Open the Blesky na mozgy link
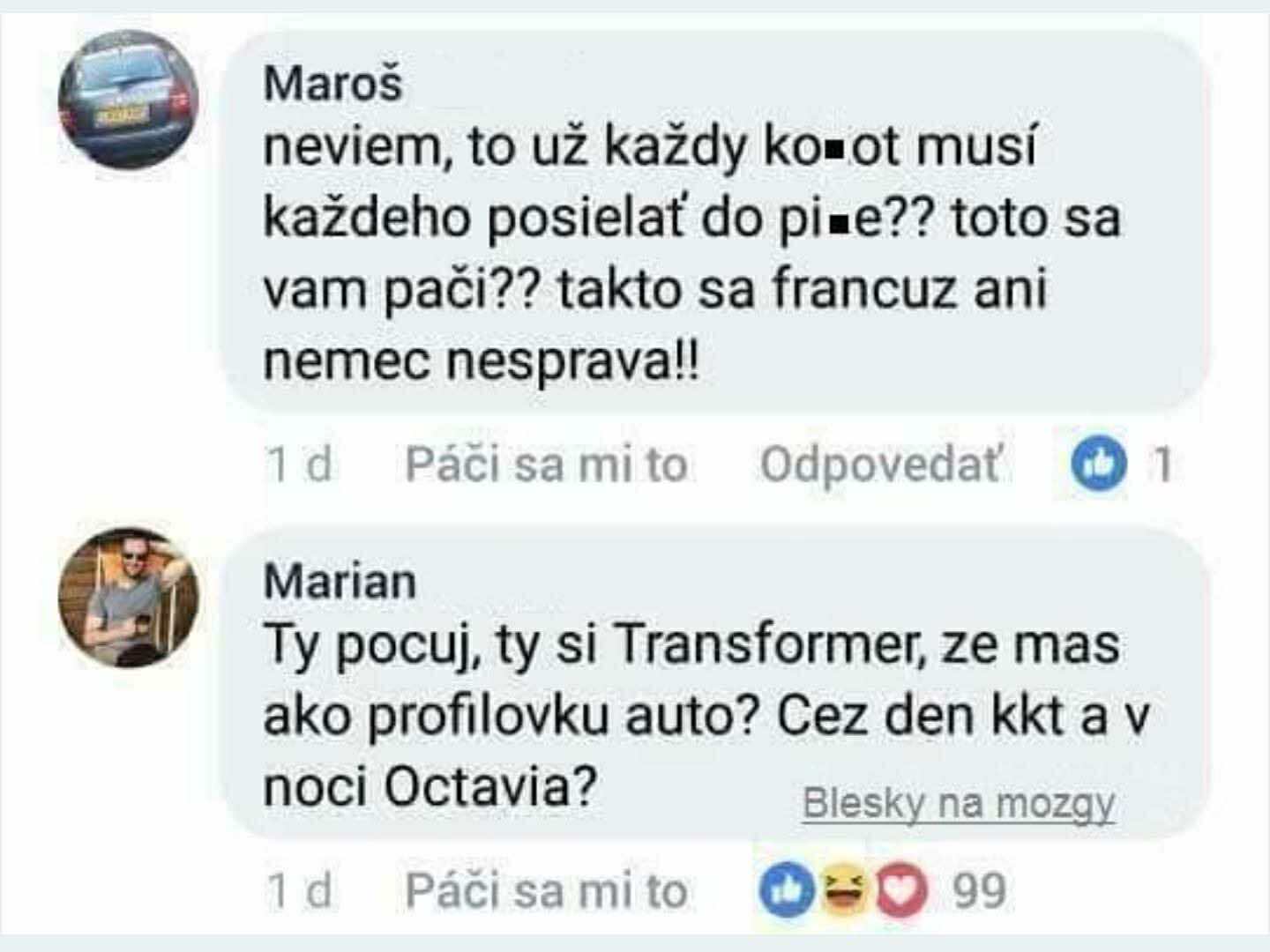This screenshot has width=1270, height=952. 959,804
